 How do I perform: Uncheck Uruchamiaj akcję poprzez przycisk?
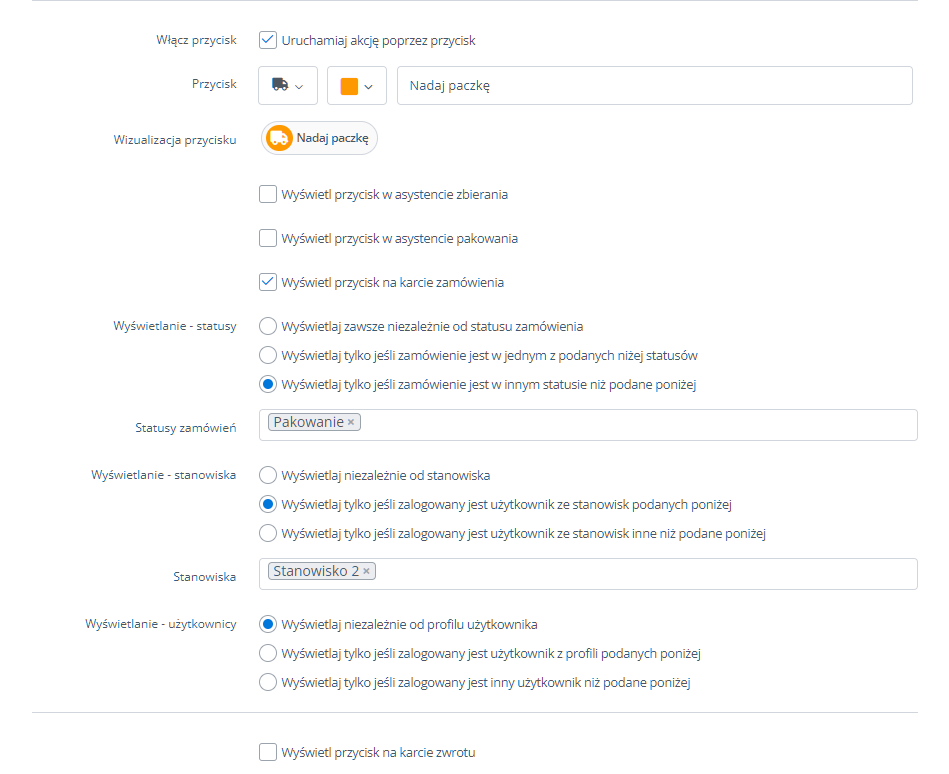pos(268,40)
